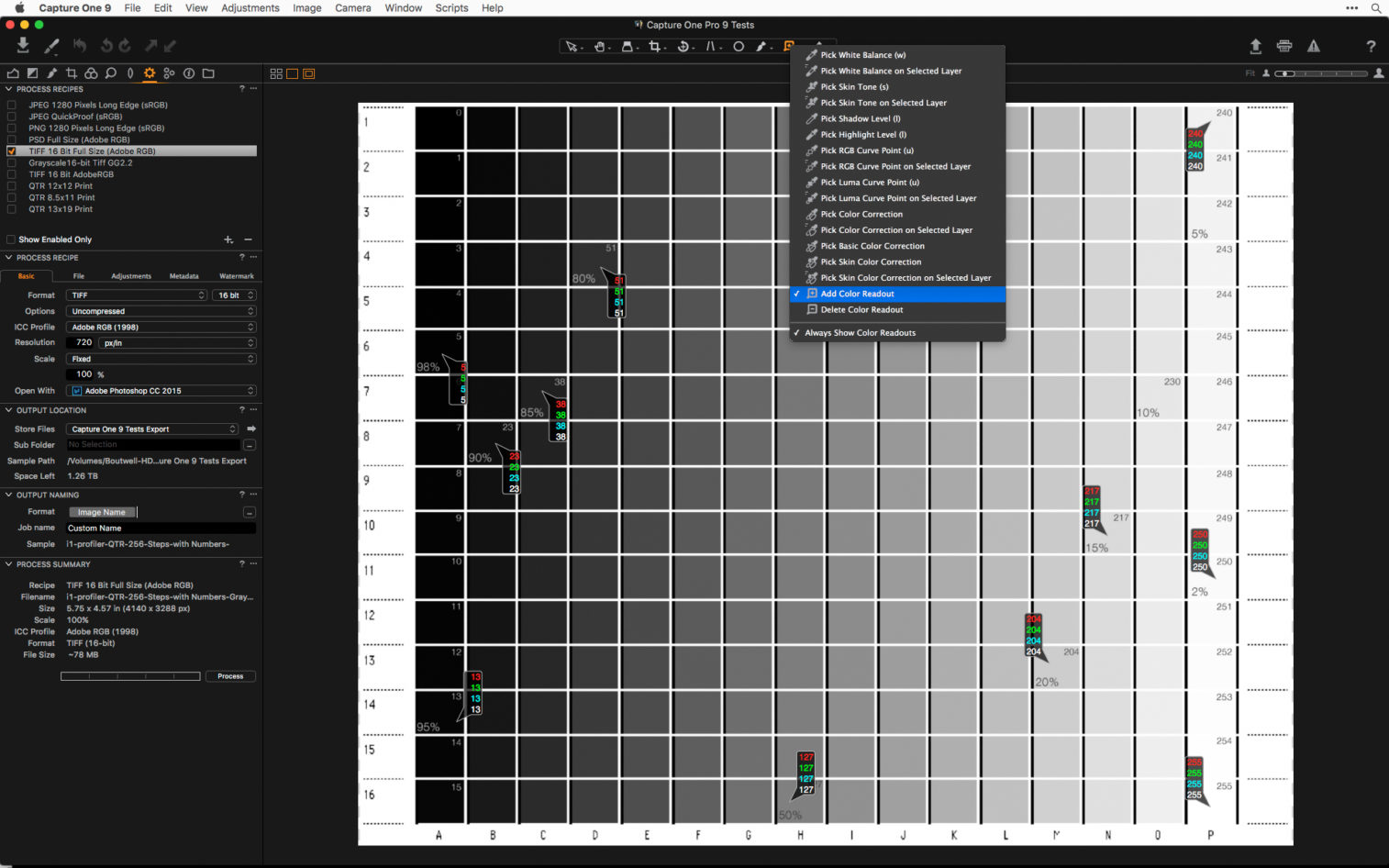Click the Import images toolbar icon

[23, 45]
